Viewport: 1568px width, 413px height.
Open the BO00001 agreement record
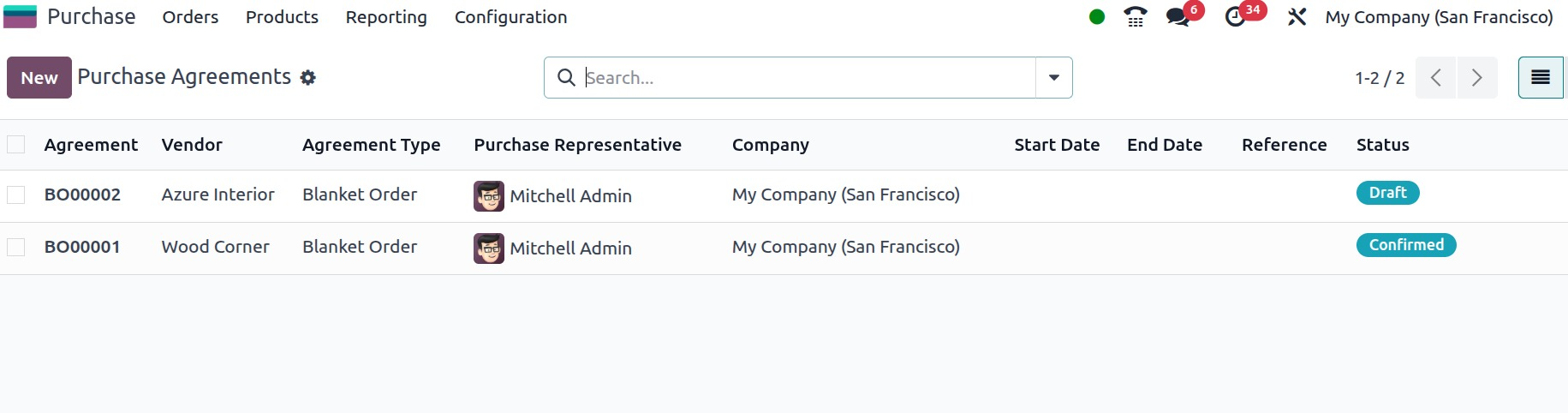pyautogui.click(x=82, y=248)
